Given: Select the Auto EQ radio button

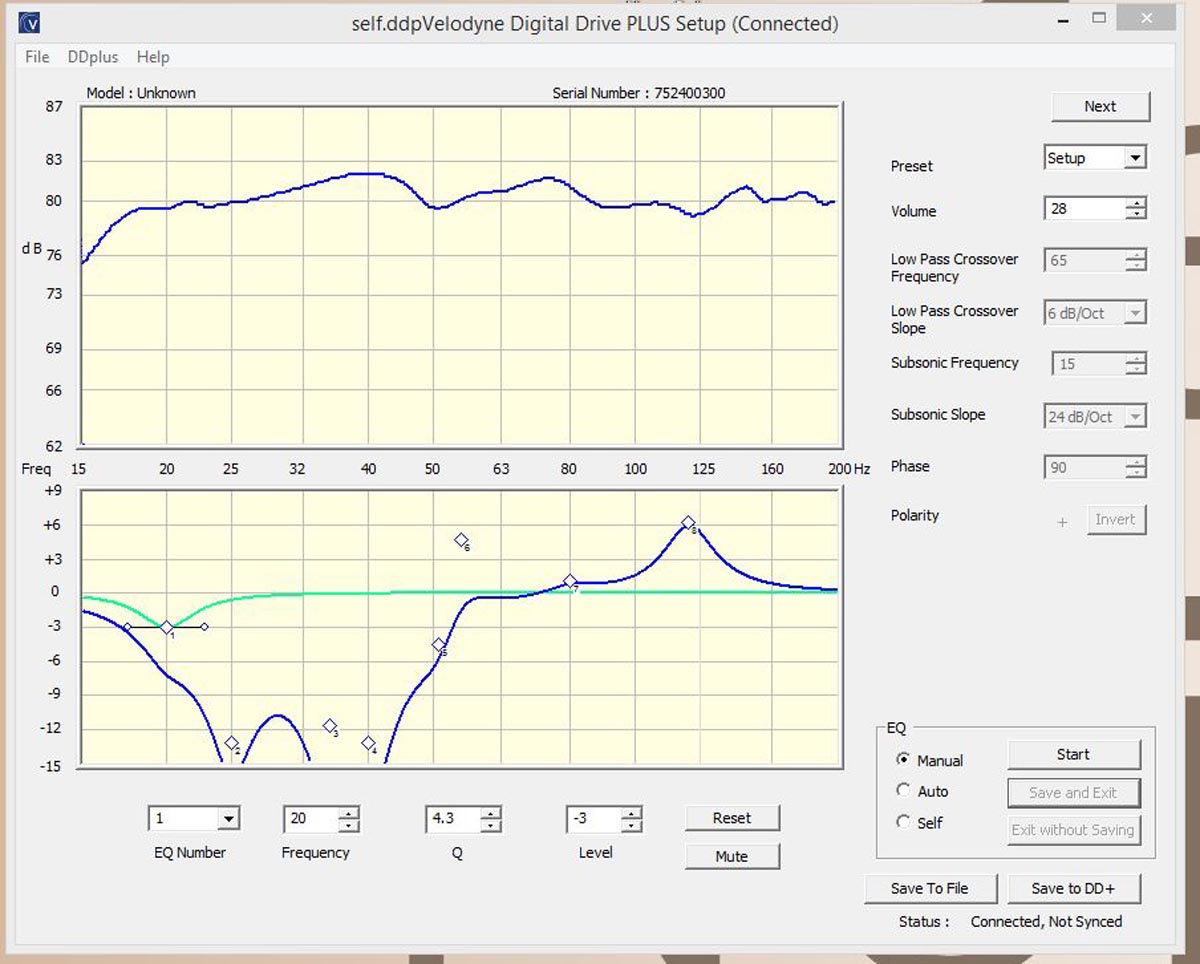Looking at the screenshot, I should (904, 790).
